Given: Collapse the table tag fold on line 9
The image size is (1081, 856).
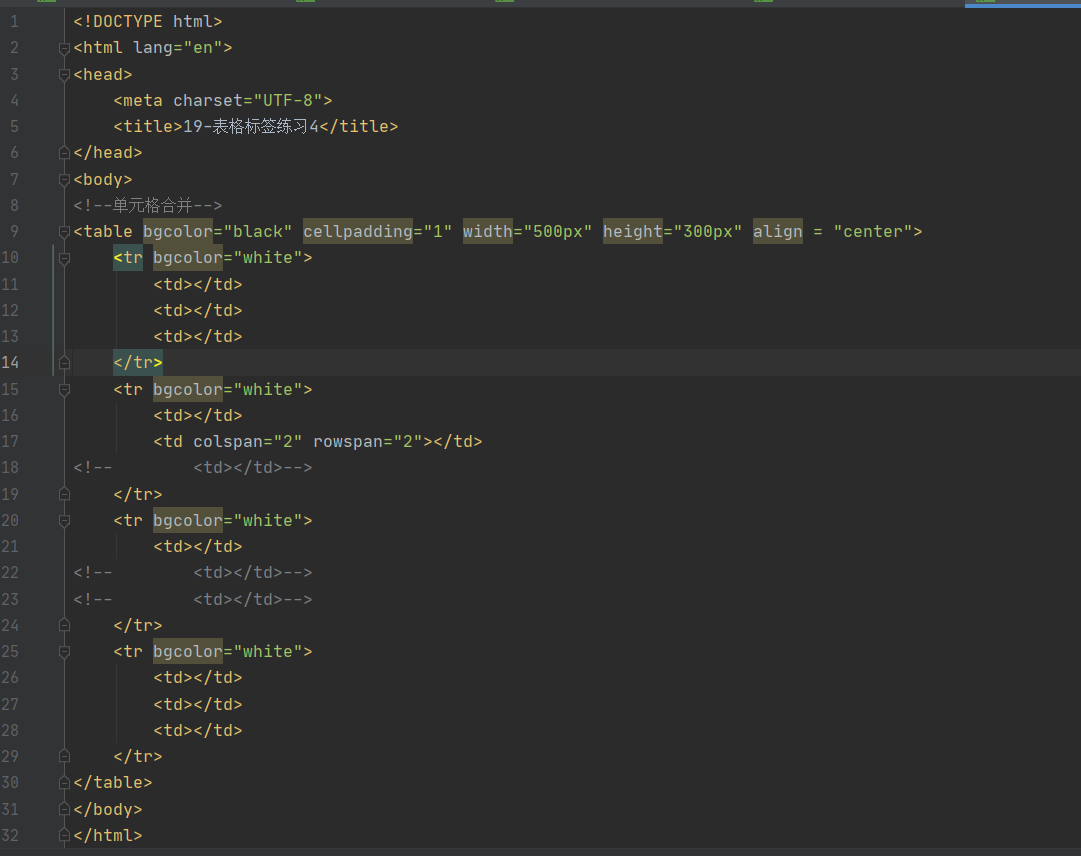Looking at the screenshot, I should pyautogui.click(x=64, y=232).
